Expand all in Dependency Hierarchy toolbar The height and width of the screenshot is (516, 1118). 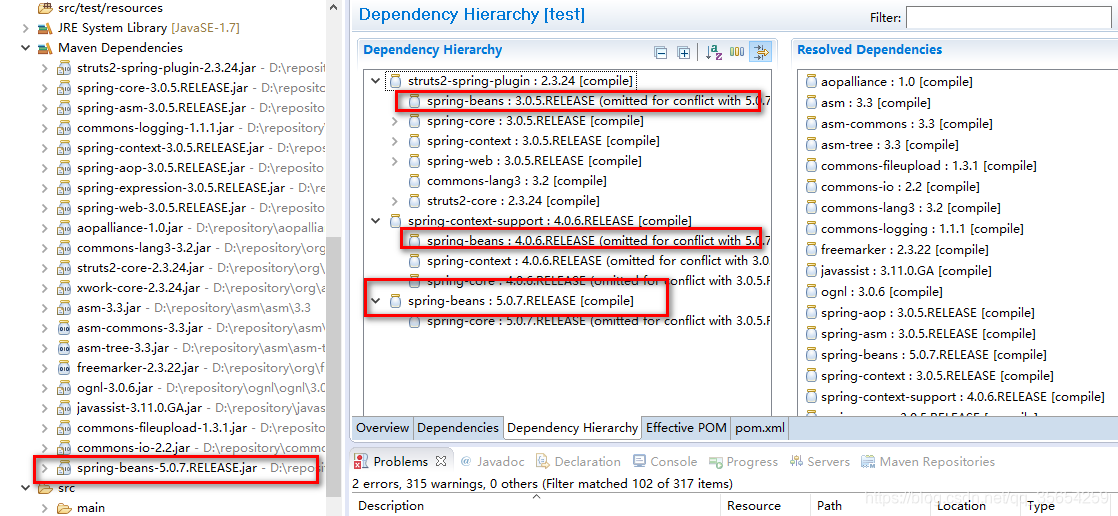(683, 52)
